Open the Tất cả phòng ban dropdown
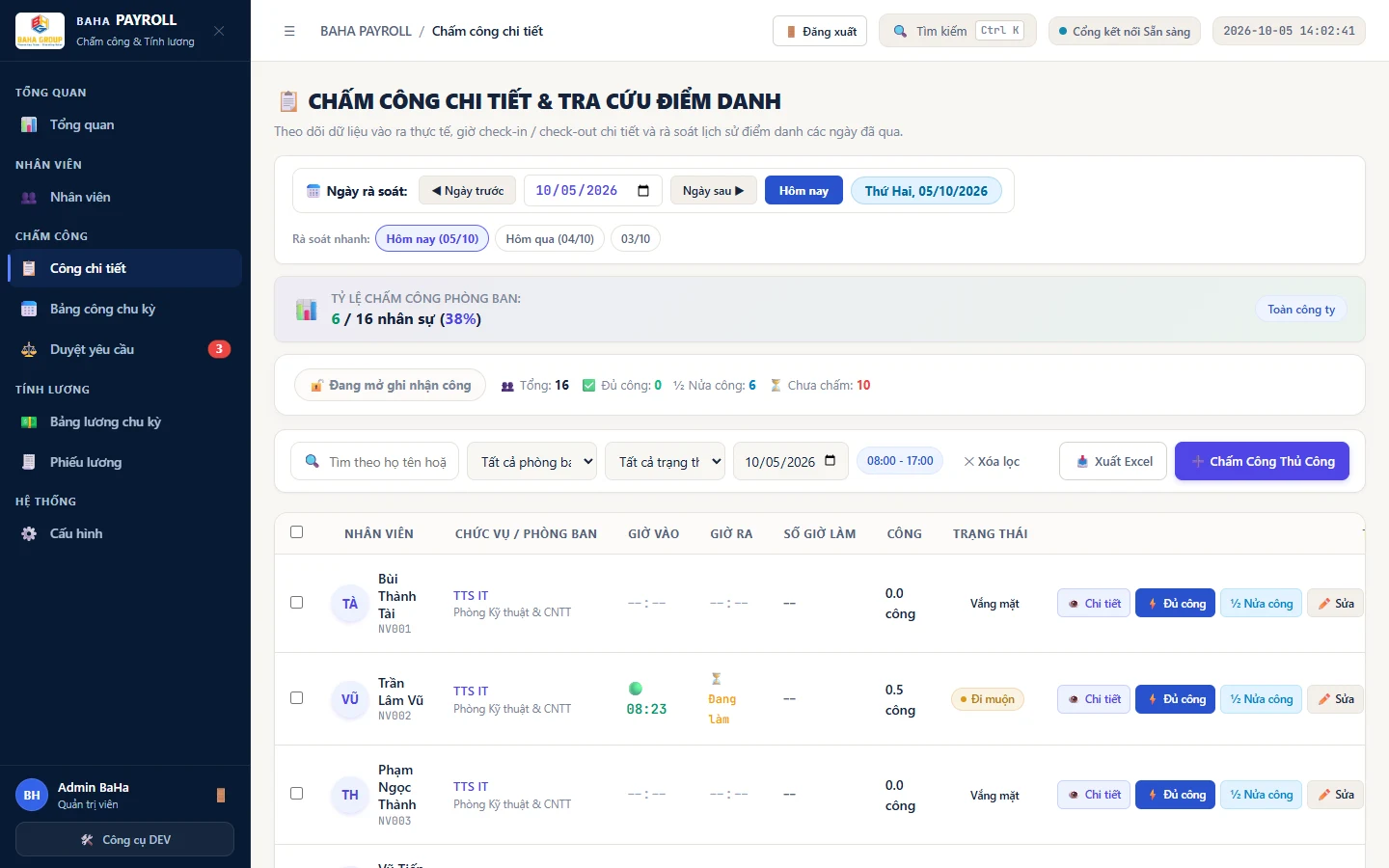 [532, 461]
